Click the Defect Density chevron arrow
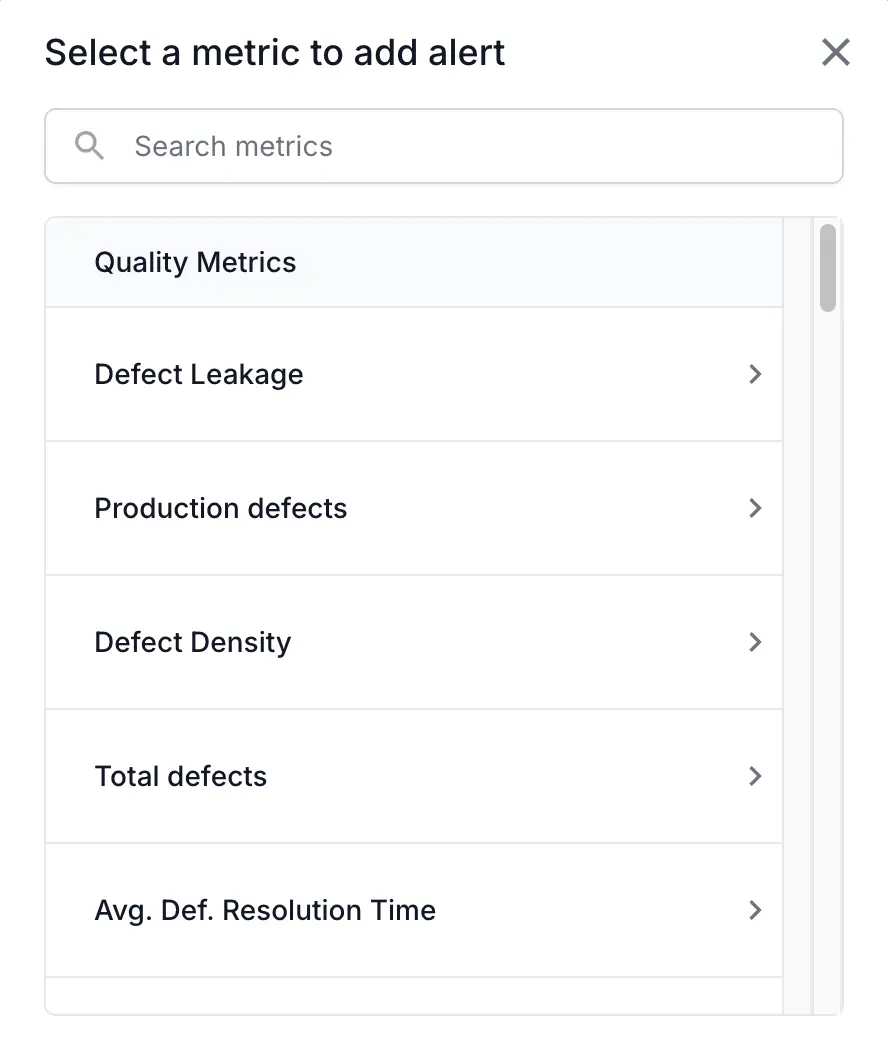This screenshot has width=888, height=1058. [x=755, y=642]
